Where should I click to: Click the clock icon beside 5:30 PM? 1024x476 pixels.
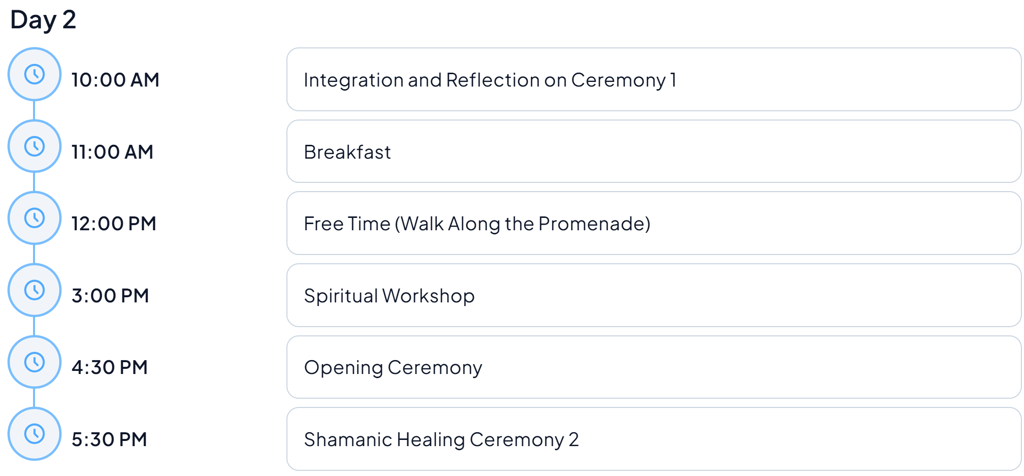point(34,435)
